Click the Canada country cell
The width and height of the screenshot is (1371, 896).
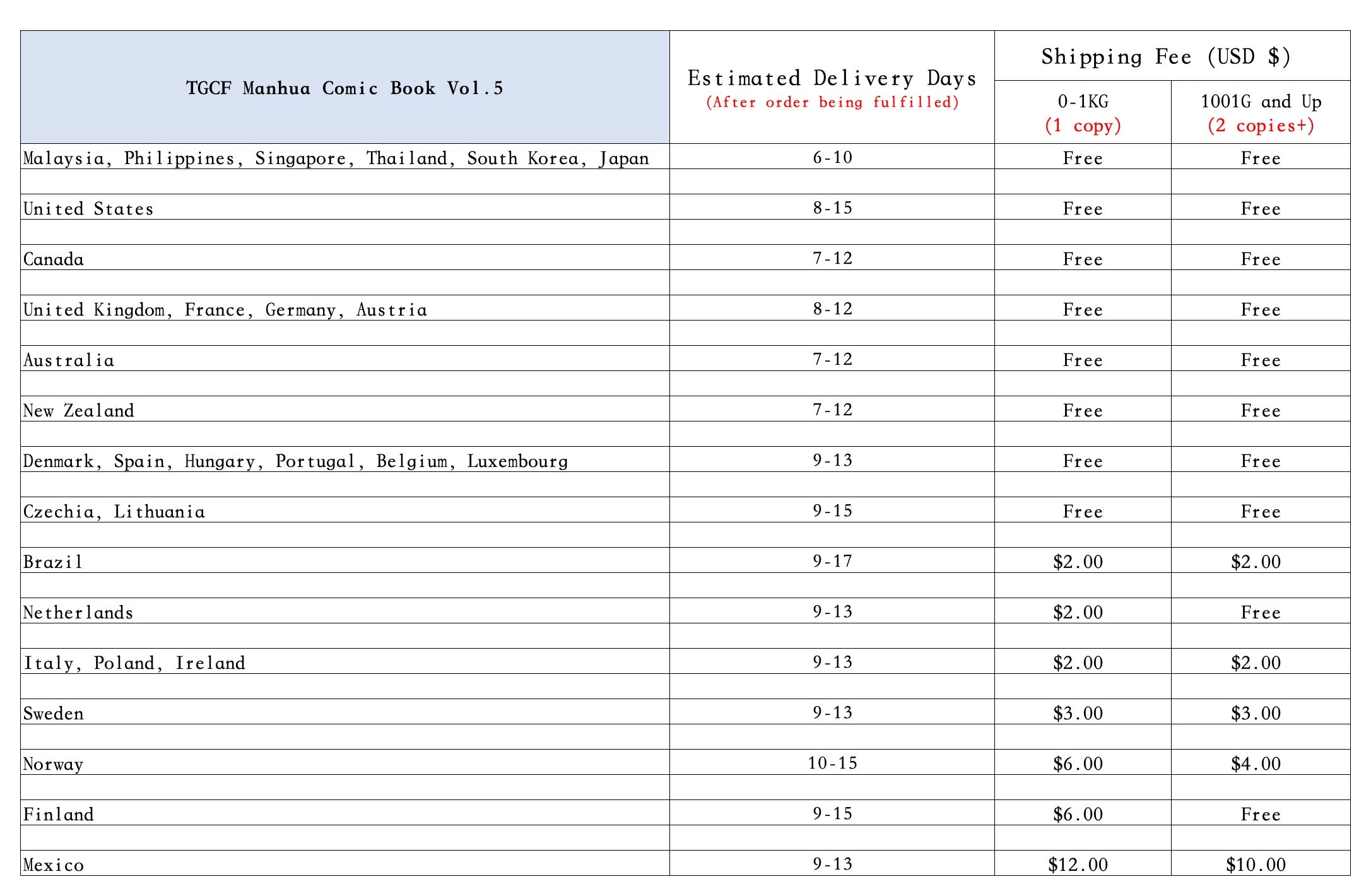point(54,259)
